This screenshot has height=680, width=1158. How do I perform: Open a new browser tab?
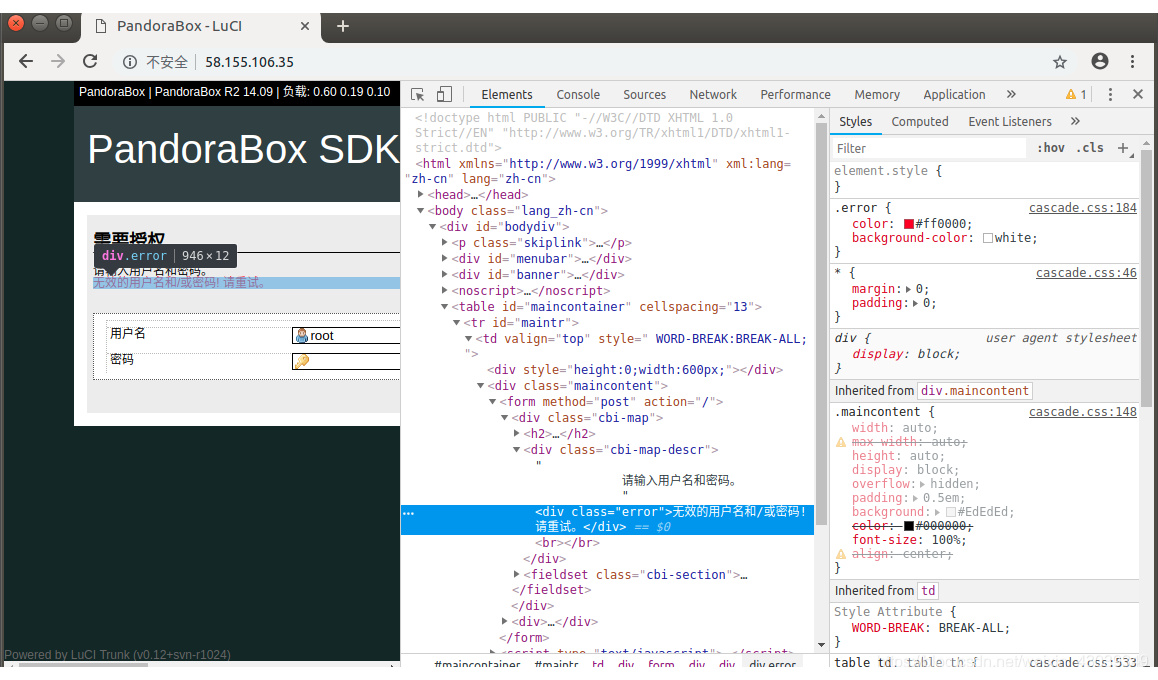[x=343, y=27]
